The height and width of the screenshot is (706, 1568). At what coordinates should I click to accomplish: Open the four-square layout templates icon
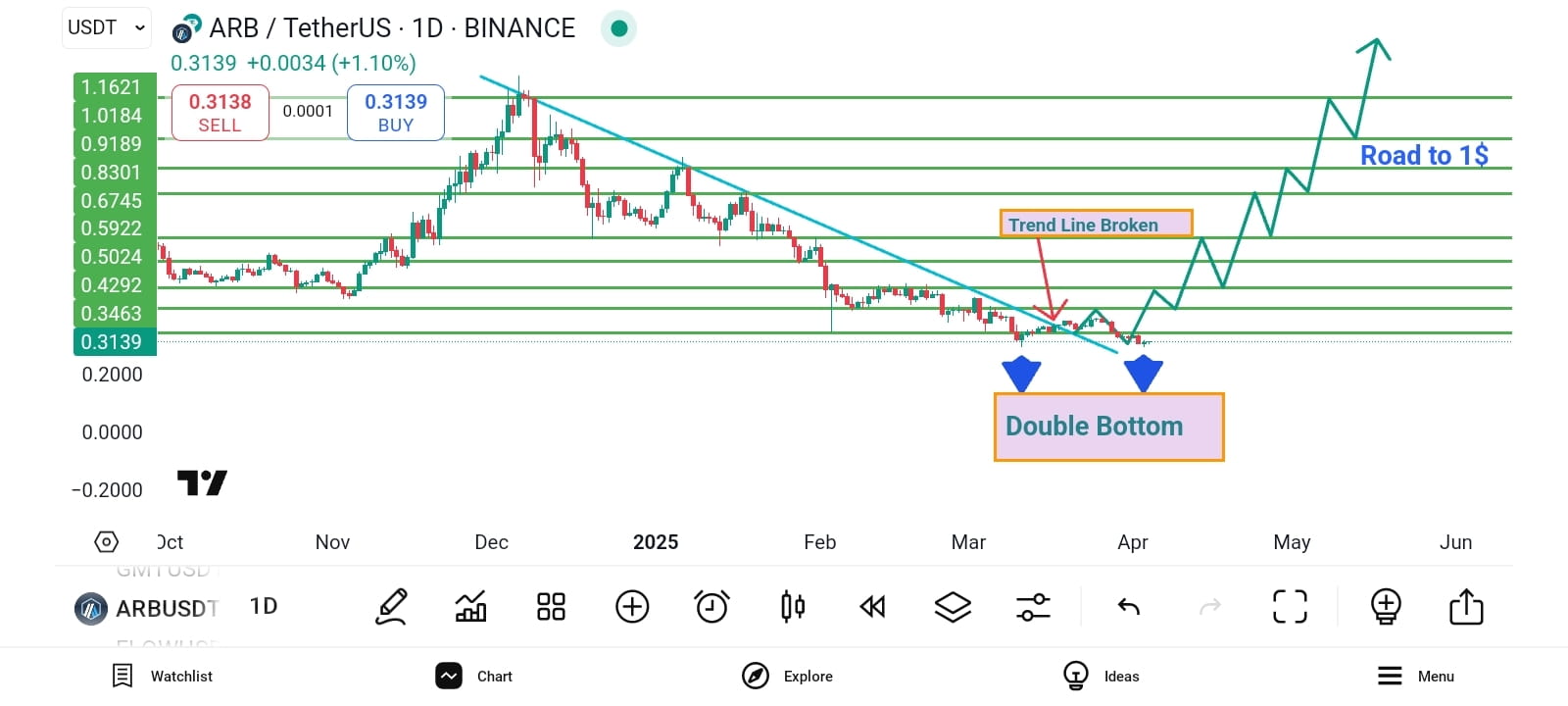552,607
